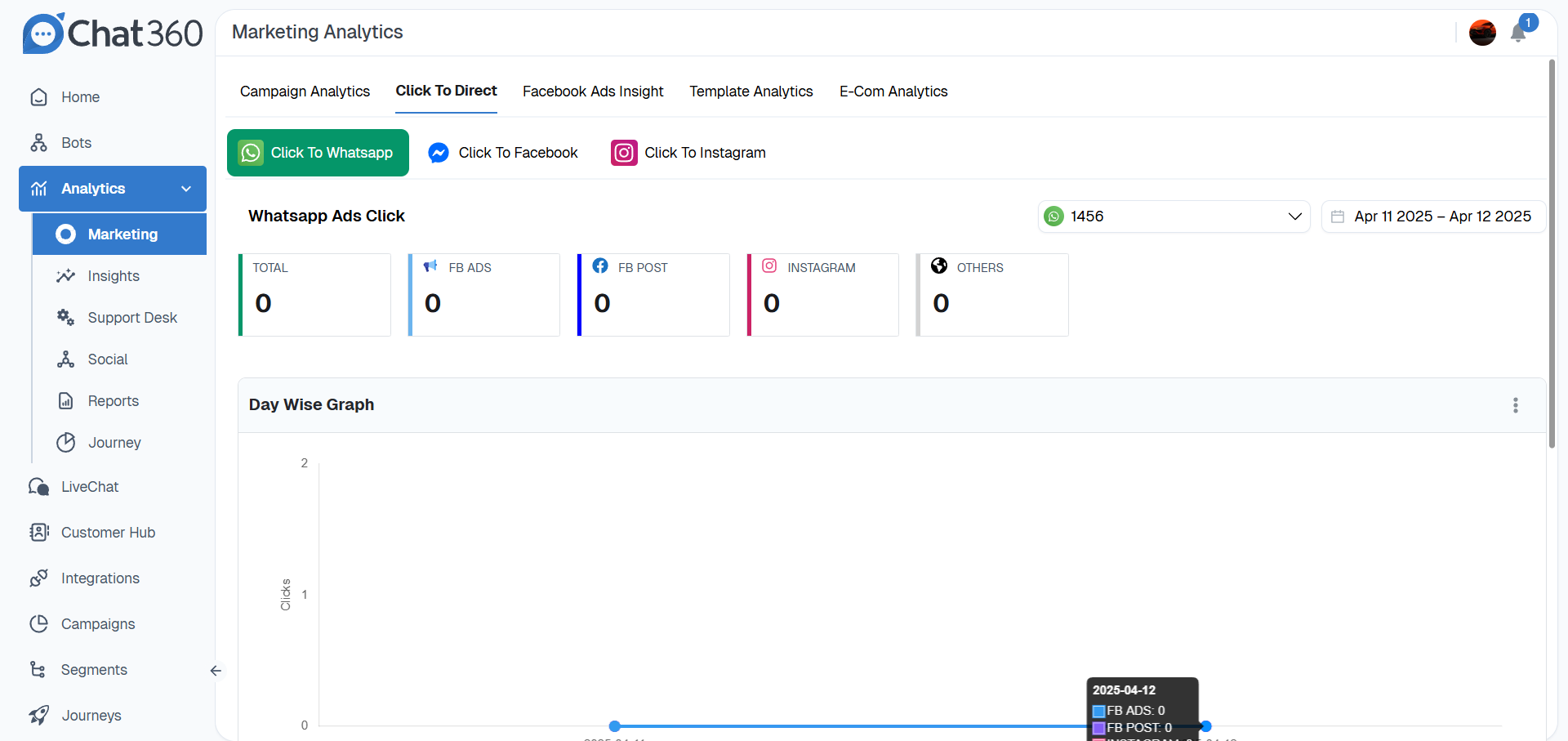This screenshot has width=1568, height=741.
Task: Select Click To Instagram option
Action: pos(688,153)
